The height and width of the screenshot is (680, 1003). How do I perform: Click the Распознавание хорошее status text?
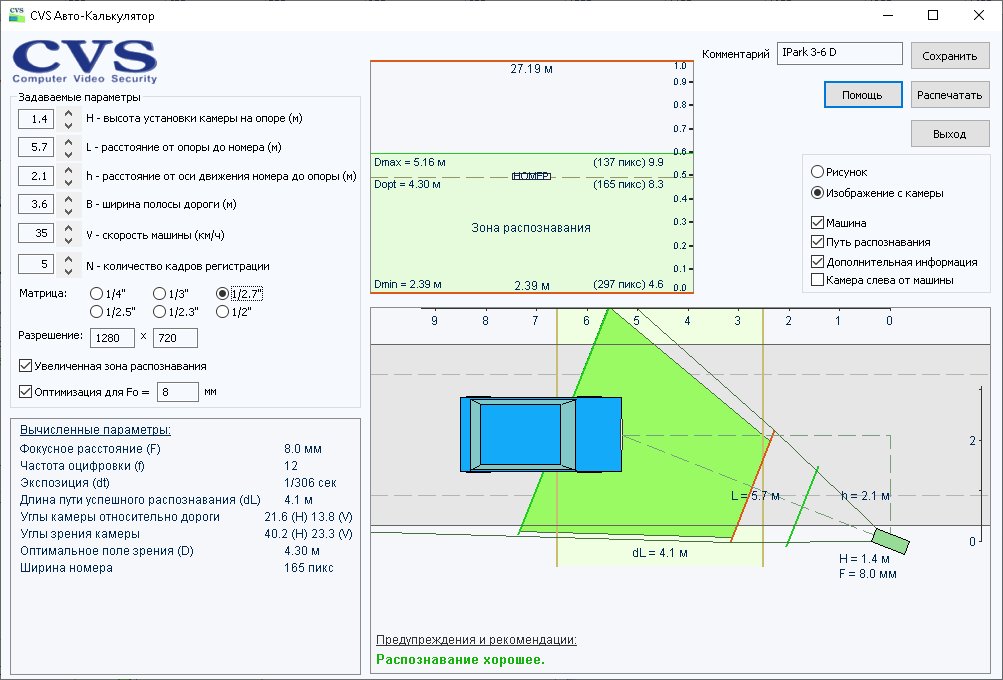click(460, 660)
